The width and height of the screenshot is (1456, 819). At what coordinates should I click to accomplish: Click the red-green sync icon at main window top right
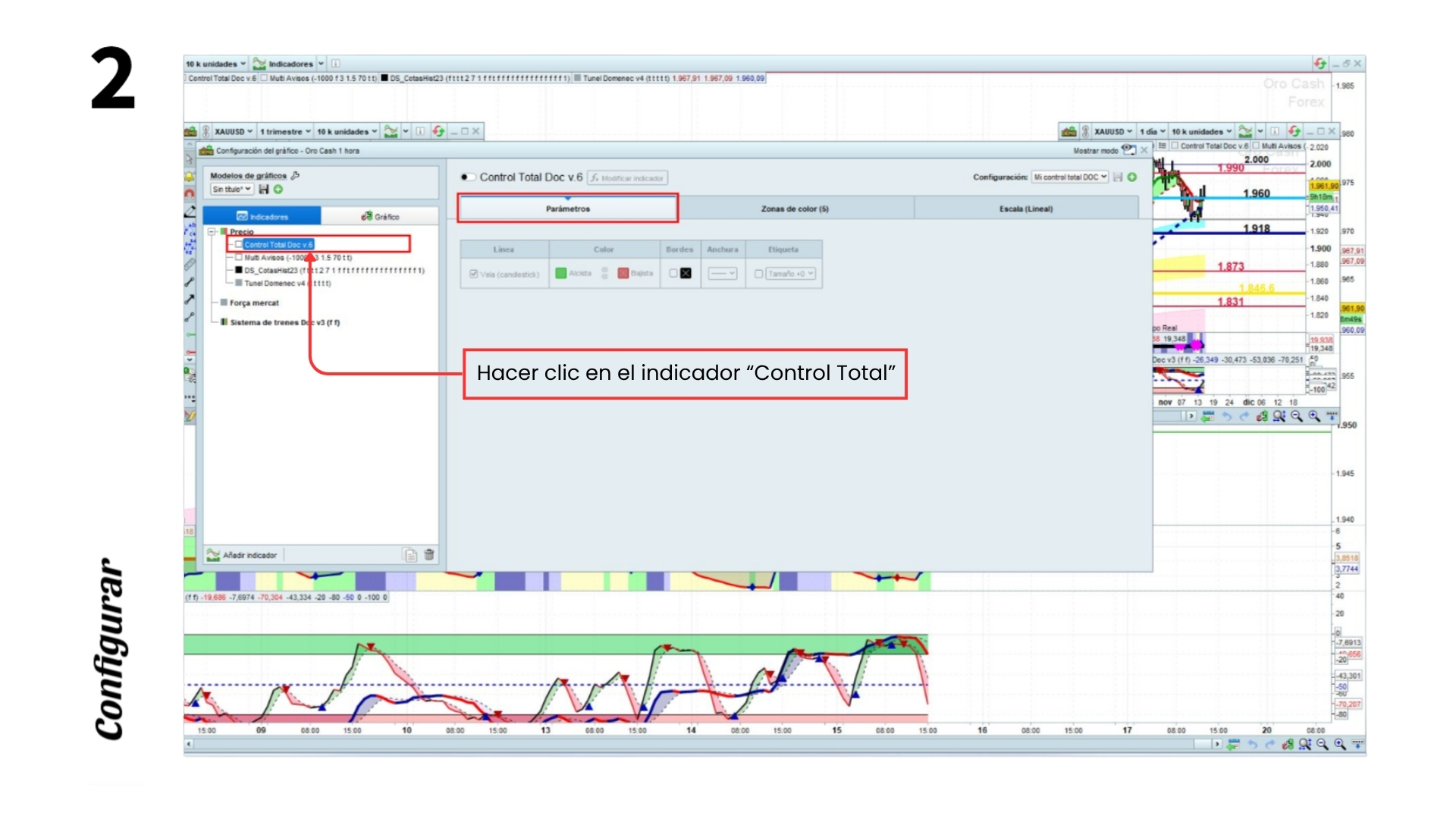[1320, 64]
